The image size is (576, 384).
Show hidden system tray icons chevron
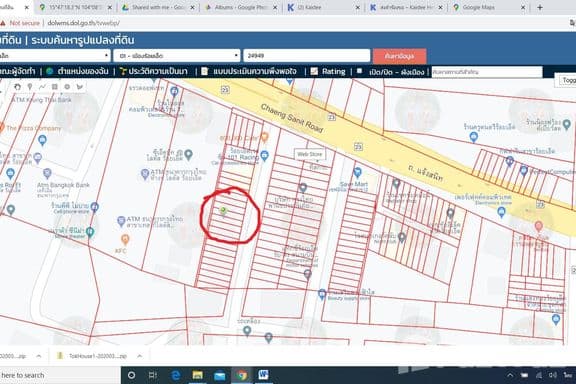510,375
